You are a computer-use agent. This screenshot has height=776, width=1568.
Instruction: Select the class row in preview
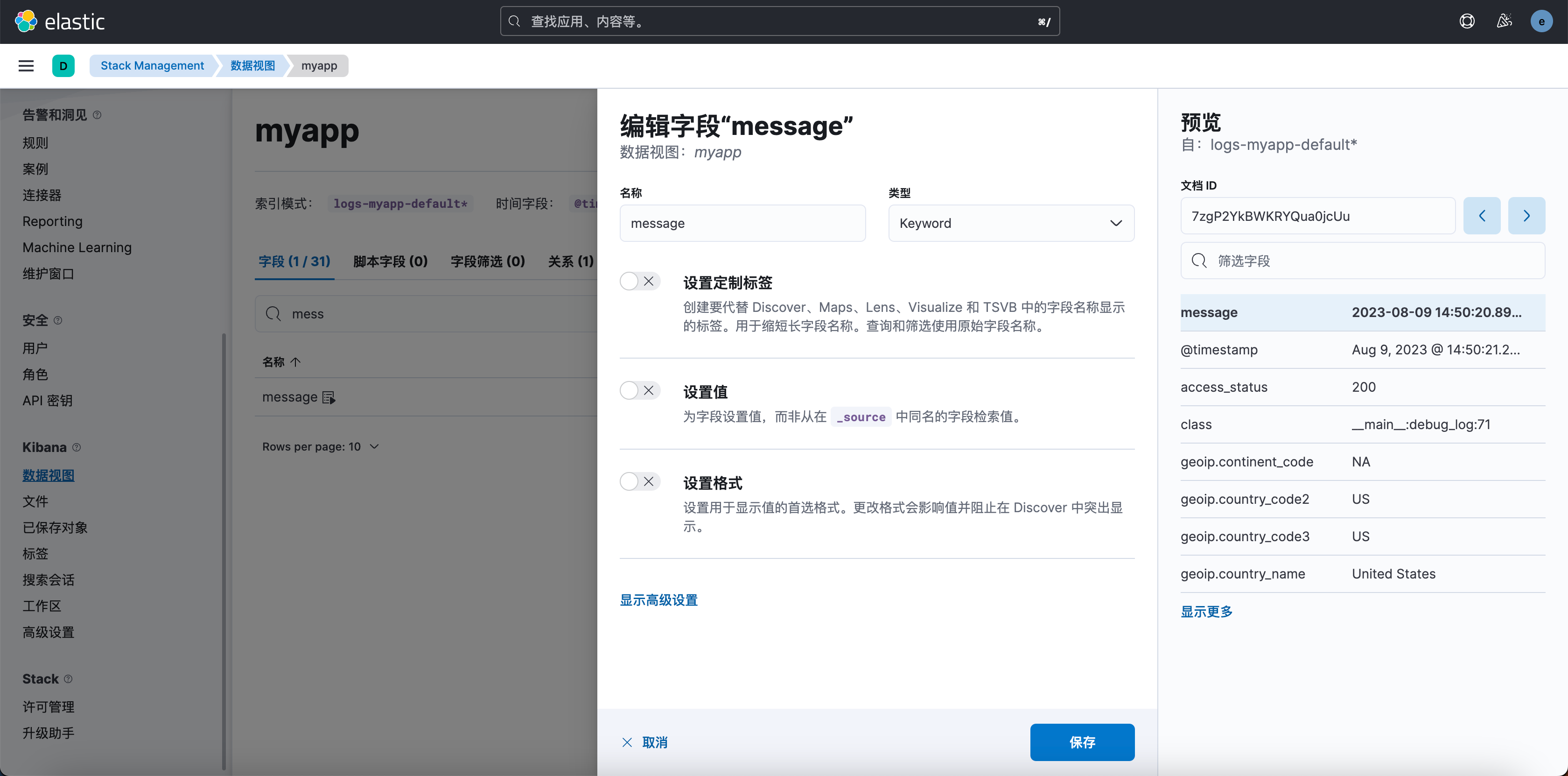pyautogui.click(x=1363, y=424)
